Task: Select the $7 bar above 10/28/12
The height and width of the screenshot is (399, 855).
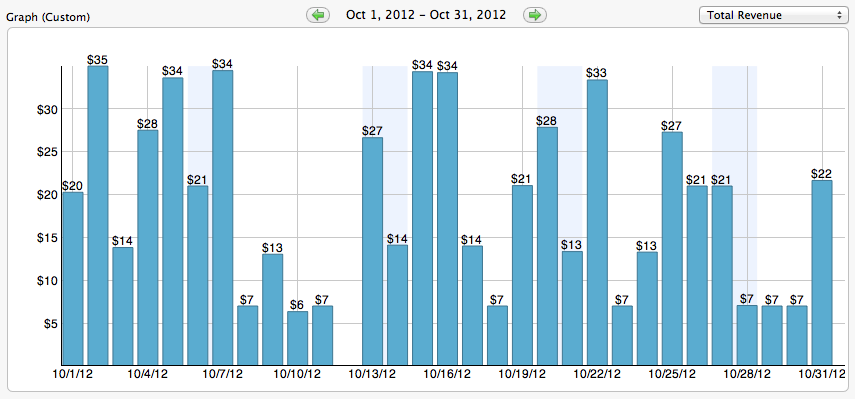Action: [x=747, y=335]
